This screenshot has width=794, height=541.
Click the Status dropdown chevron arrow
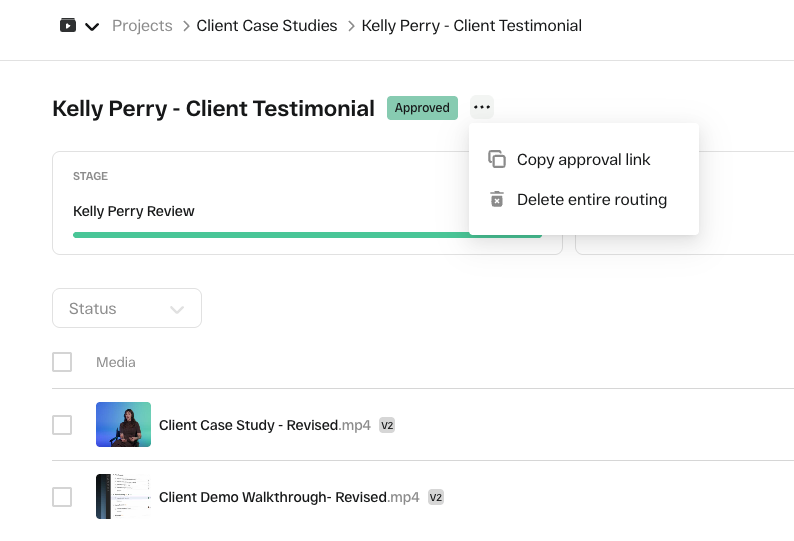(177, 310)
